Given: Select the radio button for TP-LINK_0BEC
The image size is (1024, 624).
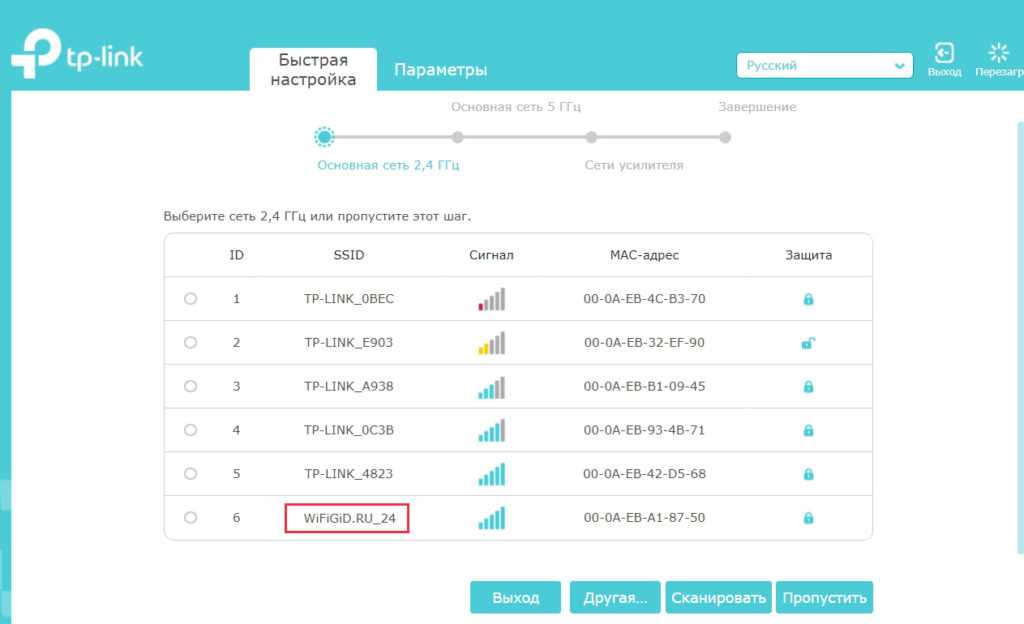Looking at the screenshot, I should [x=190, y=299].
